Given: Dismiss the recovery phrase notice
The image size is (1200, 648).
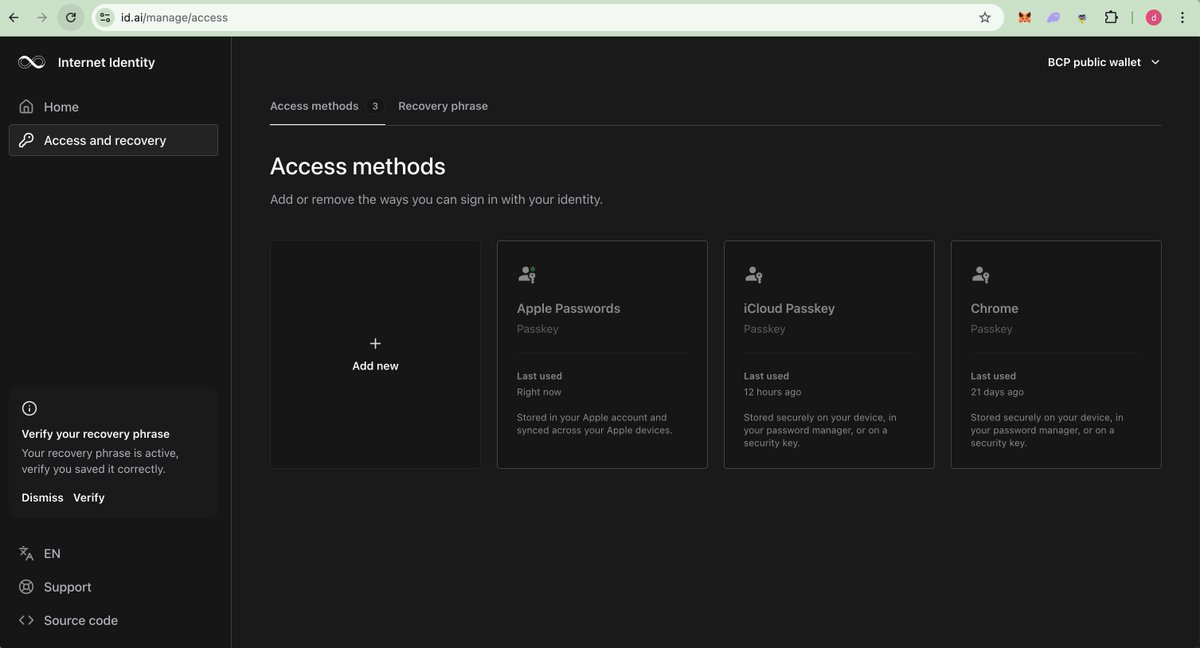Looking at the screenshot, I should click(42, 498).
